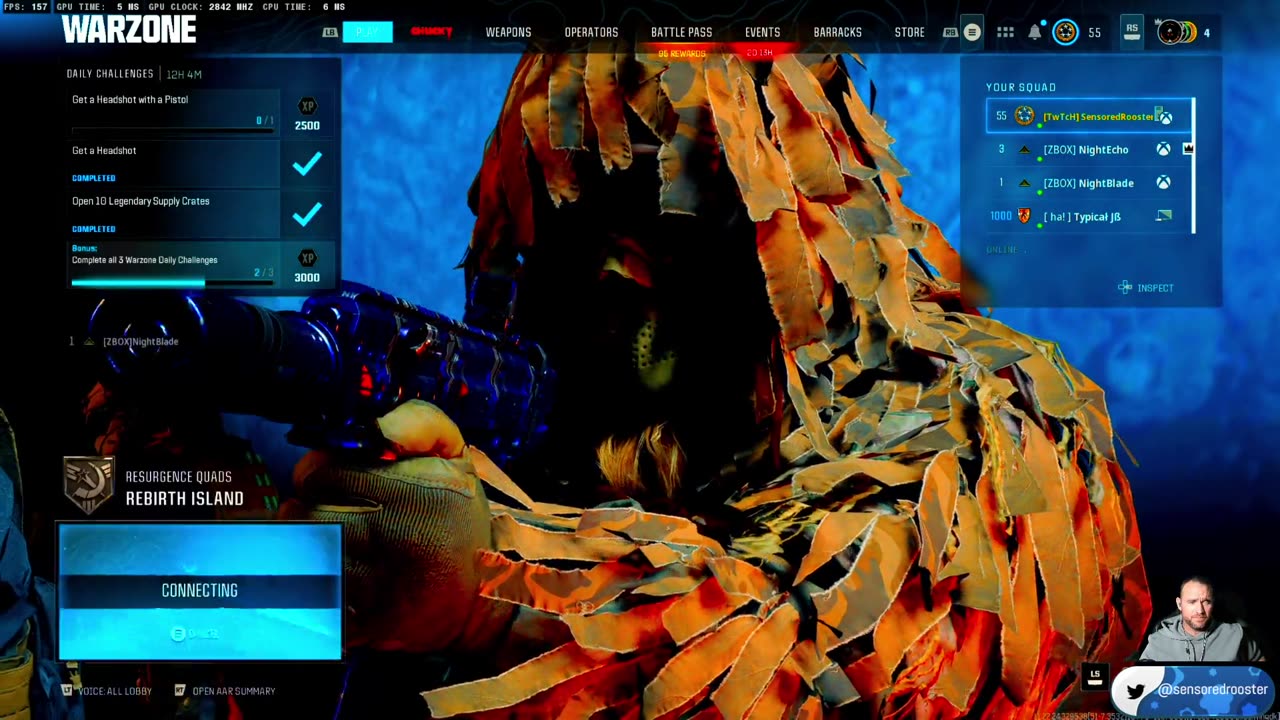Screen dimensions: 1280x720
Task: Click the Xbox icon beside NightBlade
Action: pos(1163,183)
